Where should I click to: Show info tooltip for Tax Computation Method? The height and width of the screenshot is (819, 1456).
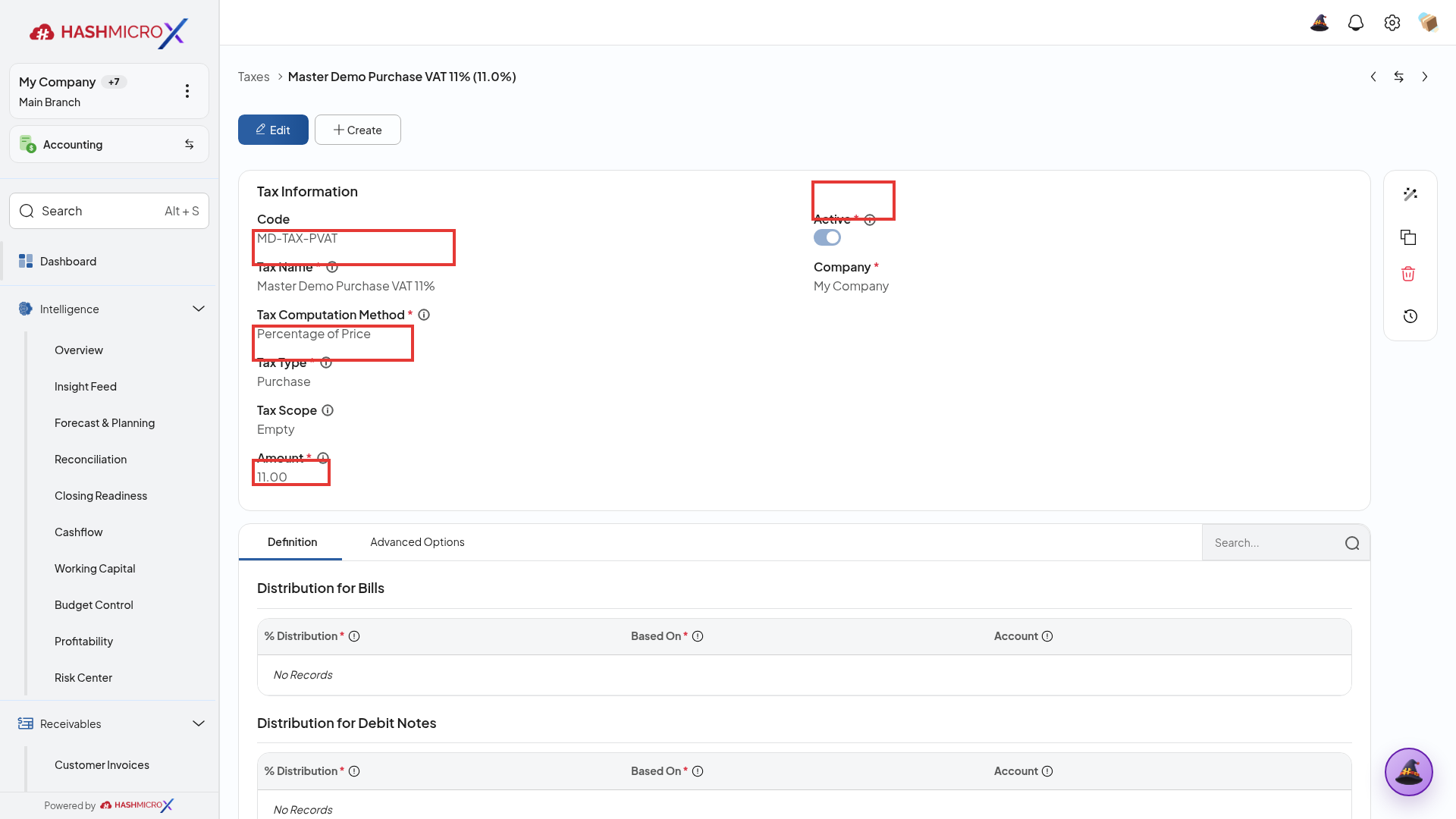coord(424,315)
